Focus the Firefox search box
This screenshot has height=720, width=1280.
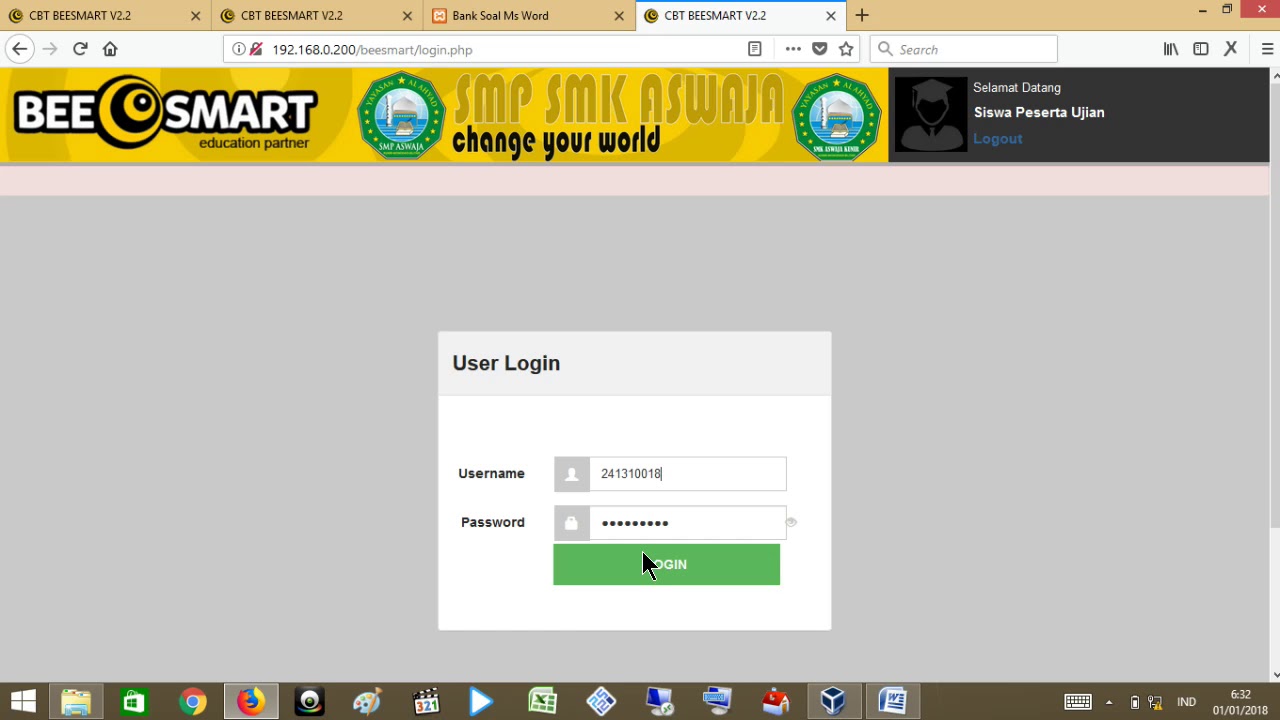964,49
